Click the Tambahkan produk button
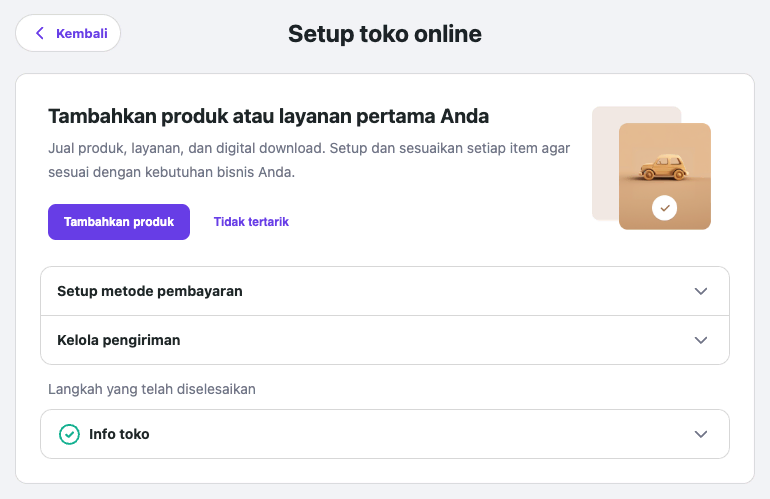 pyautogui.click(x=119, y=221)
